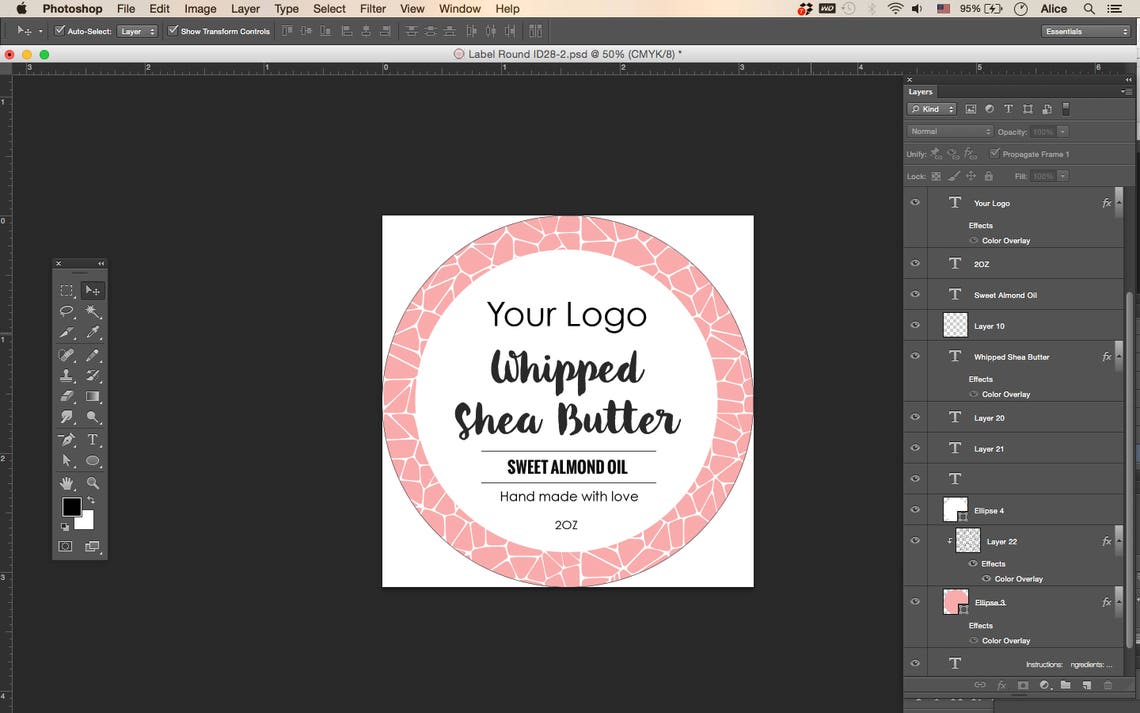The image size is (1140, 713).
Task: Select the Gradient tool
Action: click(93, 396)
